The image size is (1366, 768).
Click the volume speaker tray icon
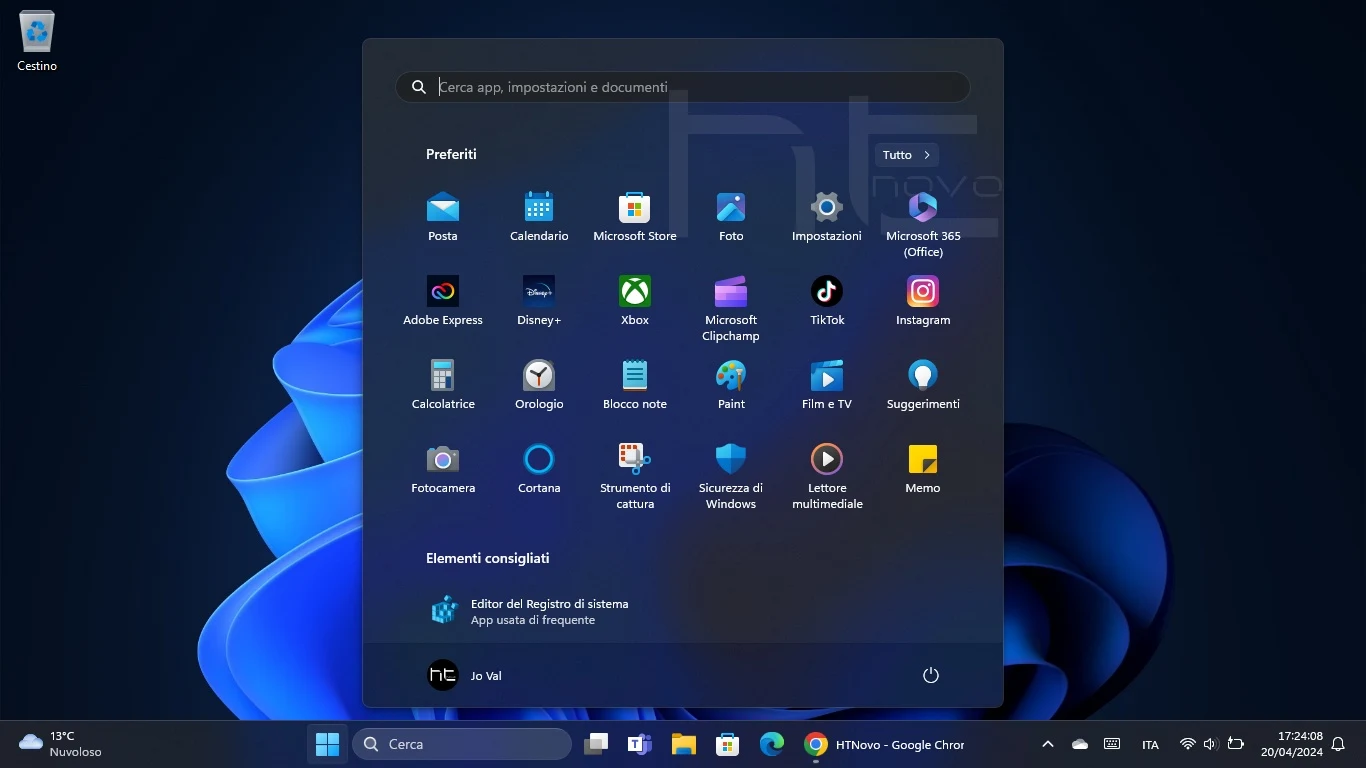(x=1210, y=744)
